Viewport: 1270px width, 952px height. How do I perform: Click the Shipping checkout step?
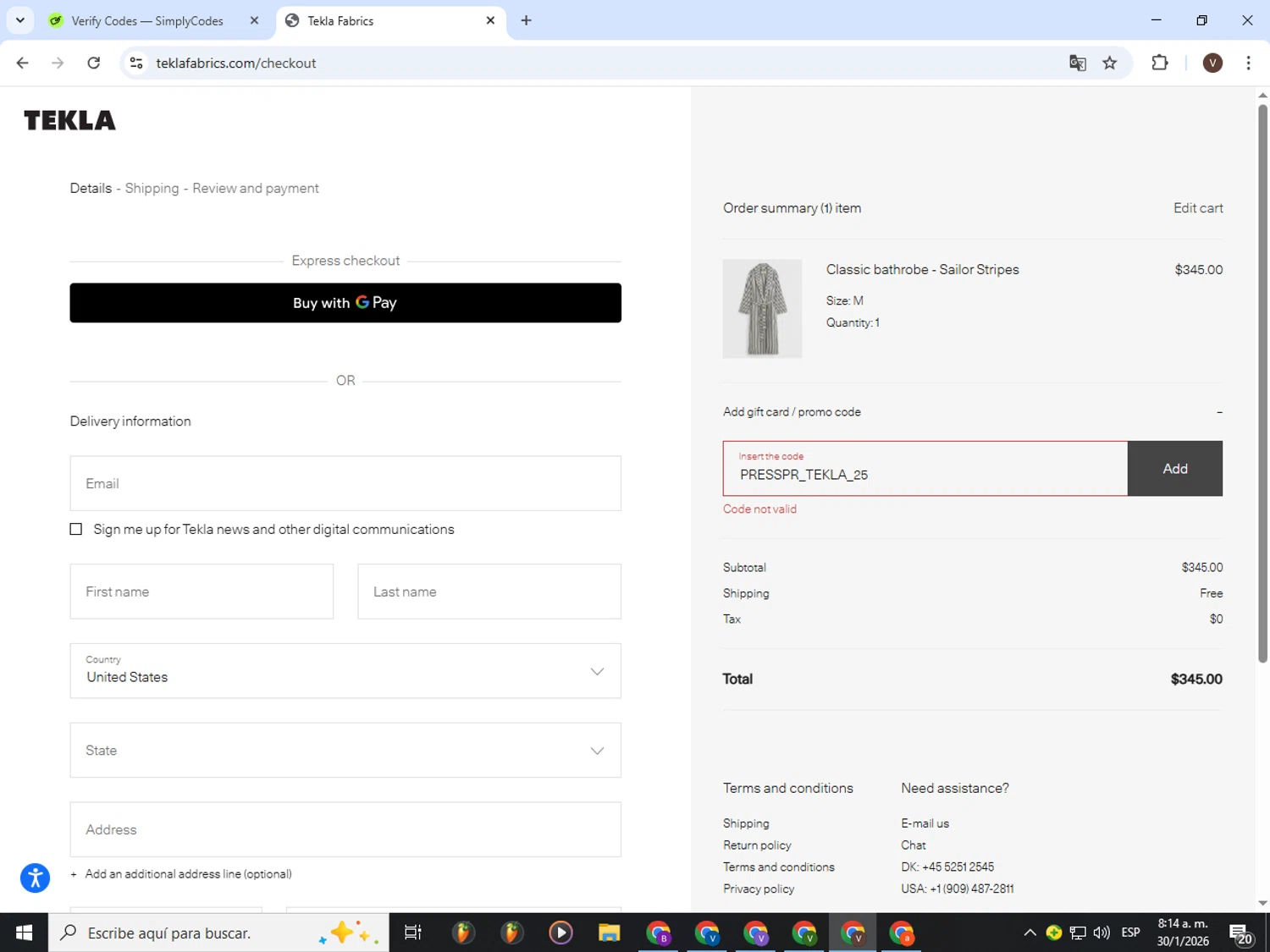152,188
